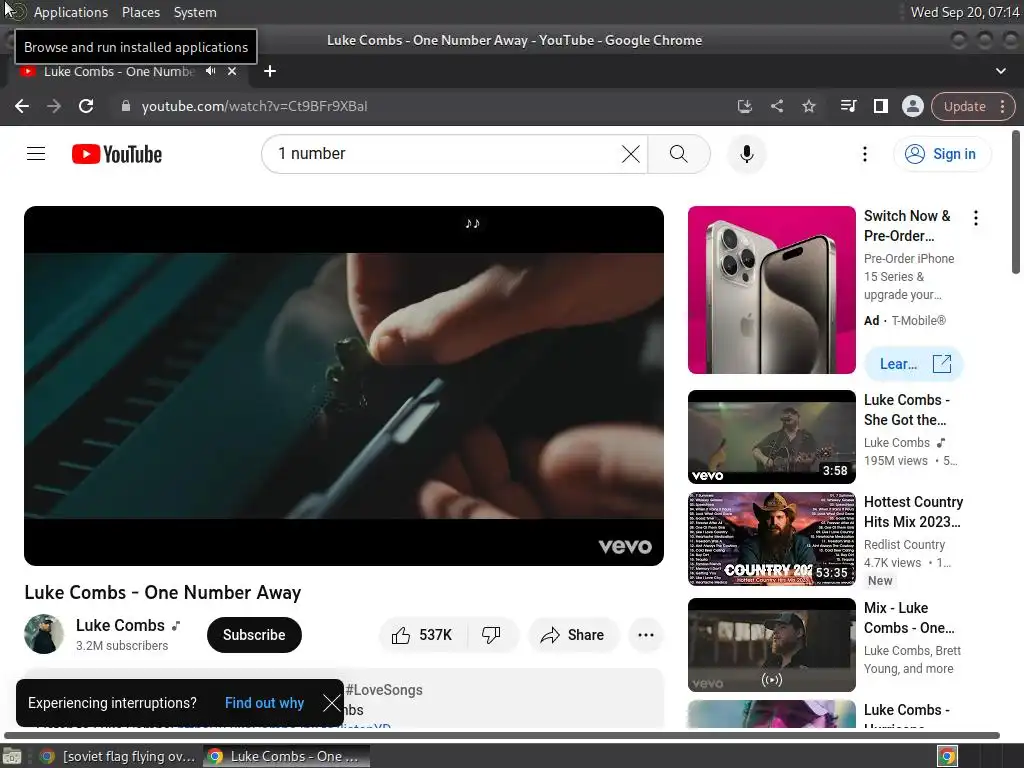Bookmark this tab with the star icon

808,106
